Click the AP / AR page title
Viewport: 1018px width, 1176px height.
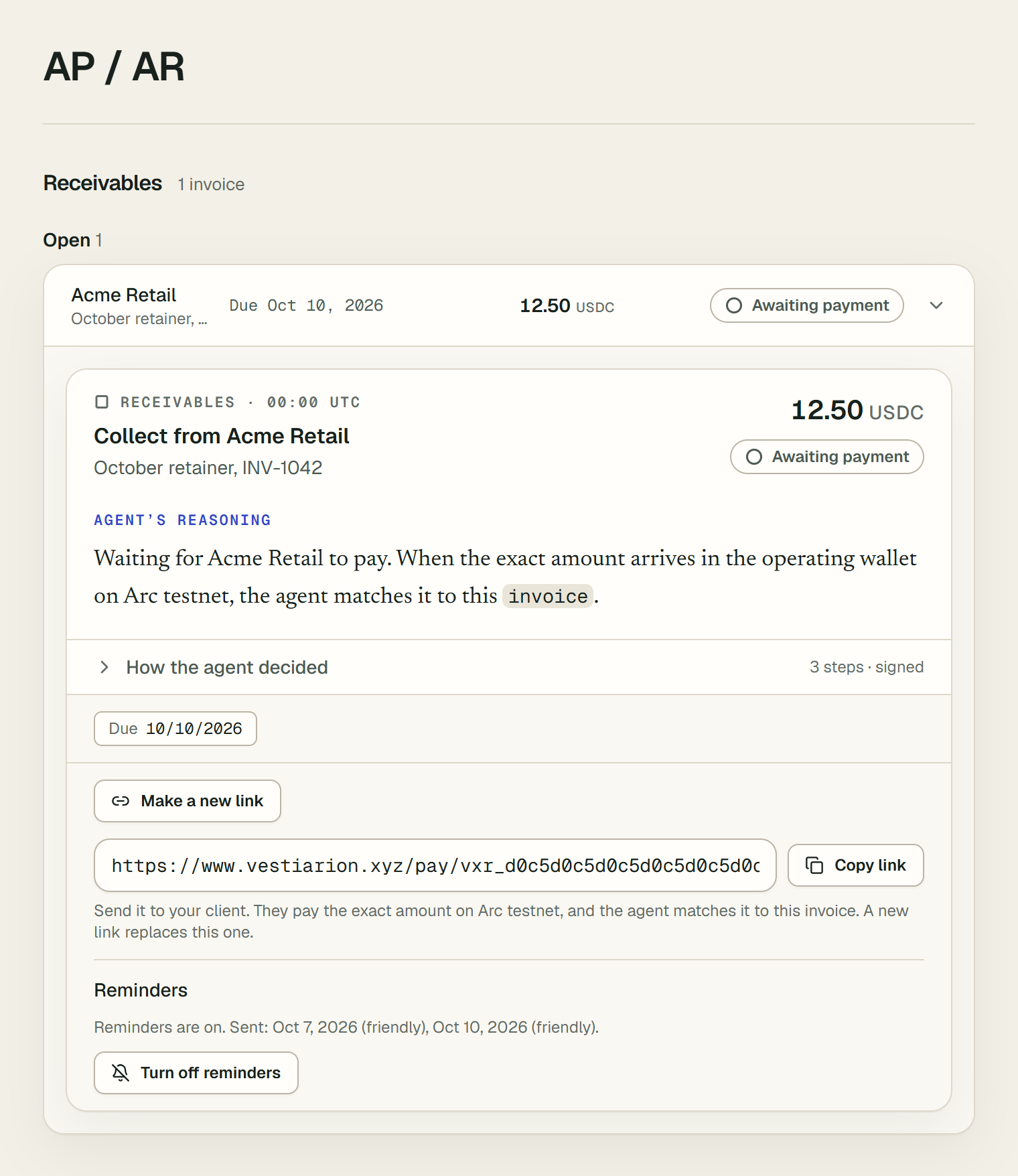tap(114, 67)
